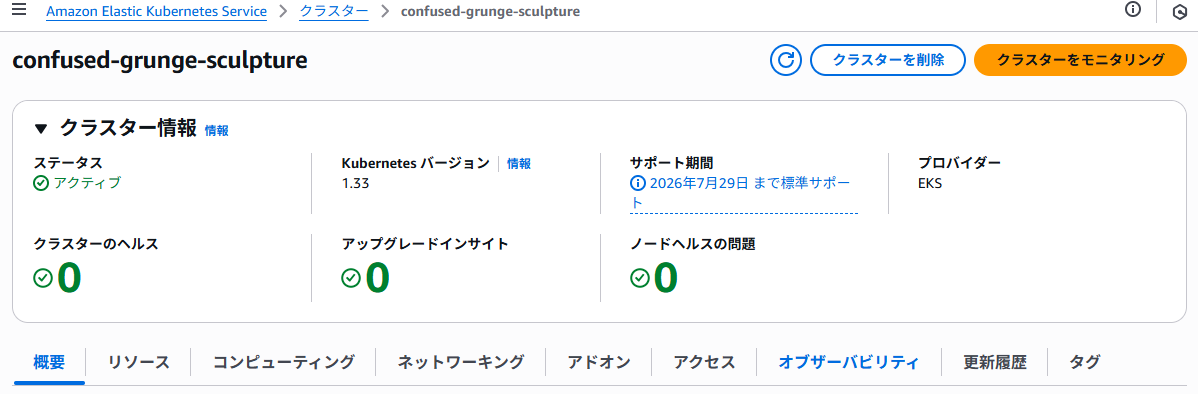Click the check icon under クラスターのヘルス
Screen dimensions: 1198x394
[44, 278]
